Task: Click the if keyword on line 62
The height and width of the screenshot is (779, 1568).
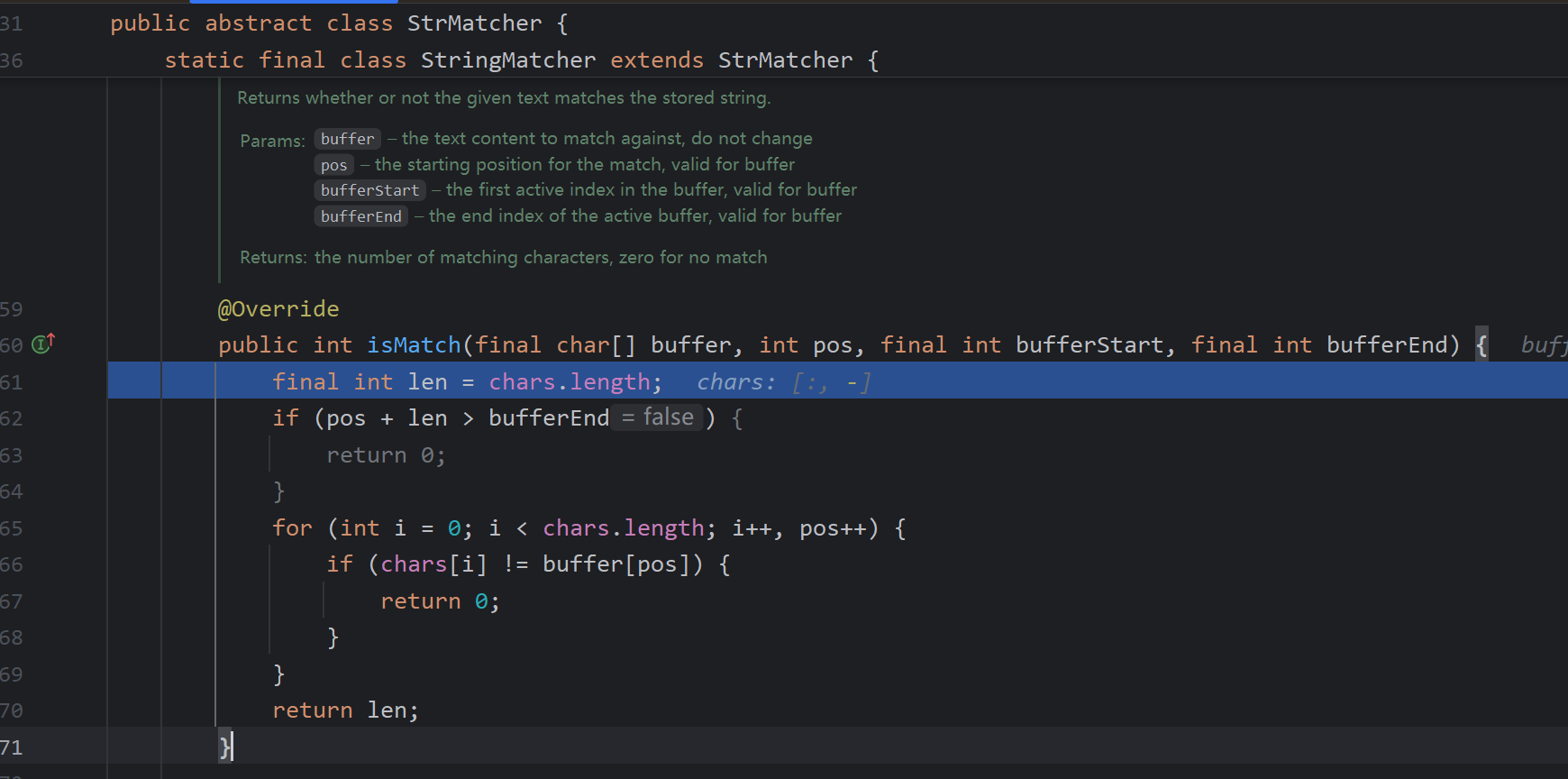Action: [286, 418]
